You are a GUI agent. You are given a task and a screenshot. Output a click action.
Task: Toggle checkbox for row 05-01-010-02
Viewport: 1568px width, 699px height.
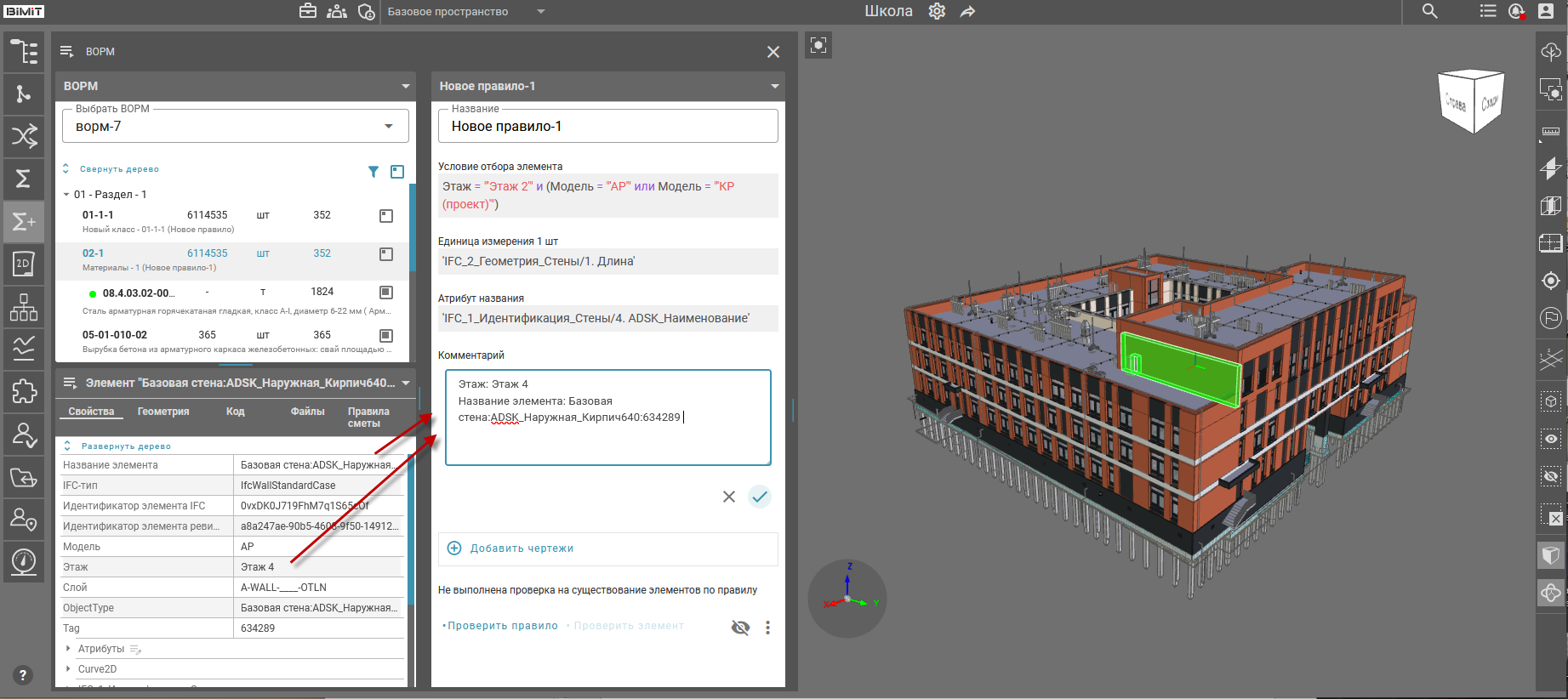tap(385, 336)
